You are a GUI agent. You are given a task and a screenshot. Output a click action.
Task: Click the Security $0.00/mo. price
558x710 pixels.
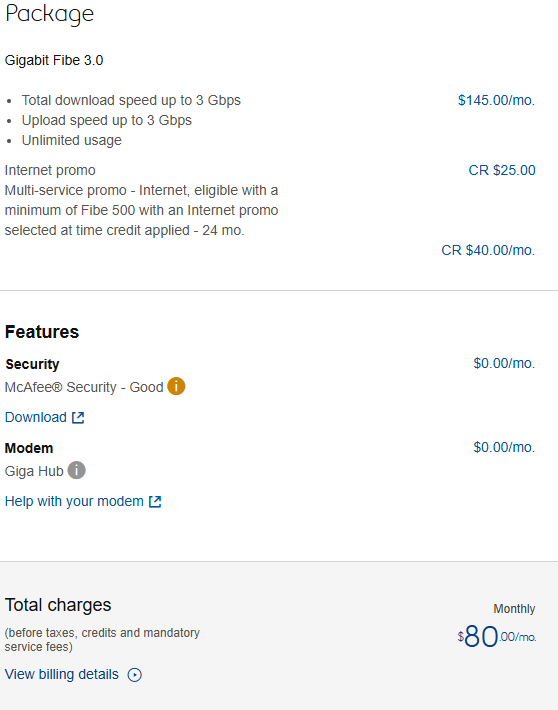(x=504, y=363)
